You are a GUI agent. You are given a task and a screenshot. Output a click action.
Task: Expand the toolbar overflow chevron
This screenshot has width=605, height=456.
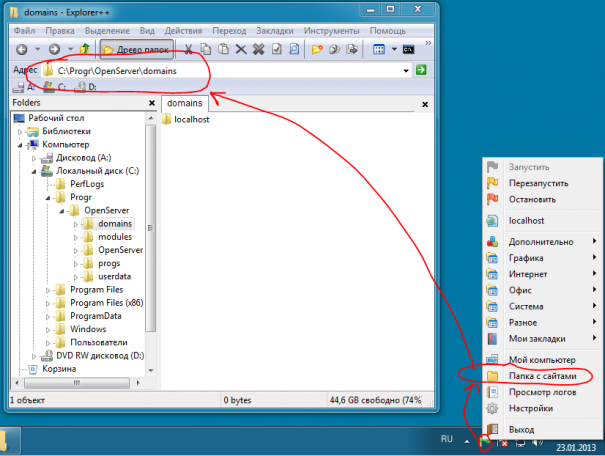click(x=428, y=43)
